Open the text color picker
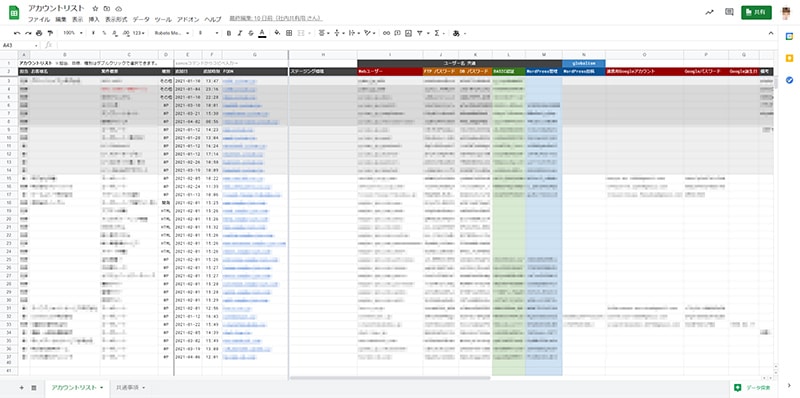Screen dimensions: 800x398 pos(262,33)
